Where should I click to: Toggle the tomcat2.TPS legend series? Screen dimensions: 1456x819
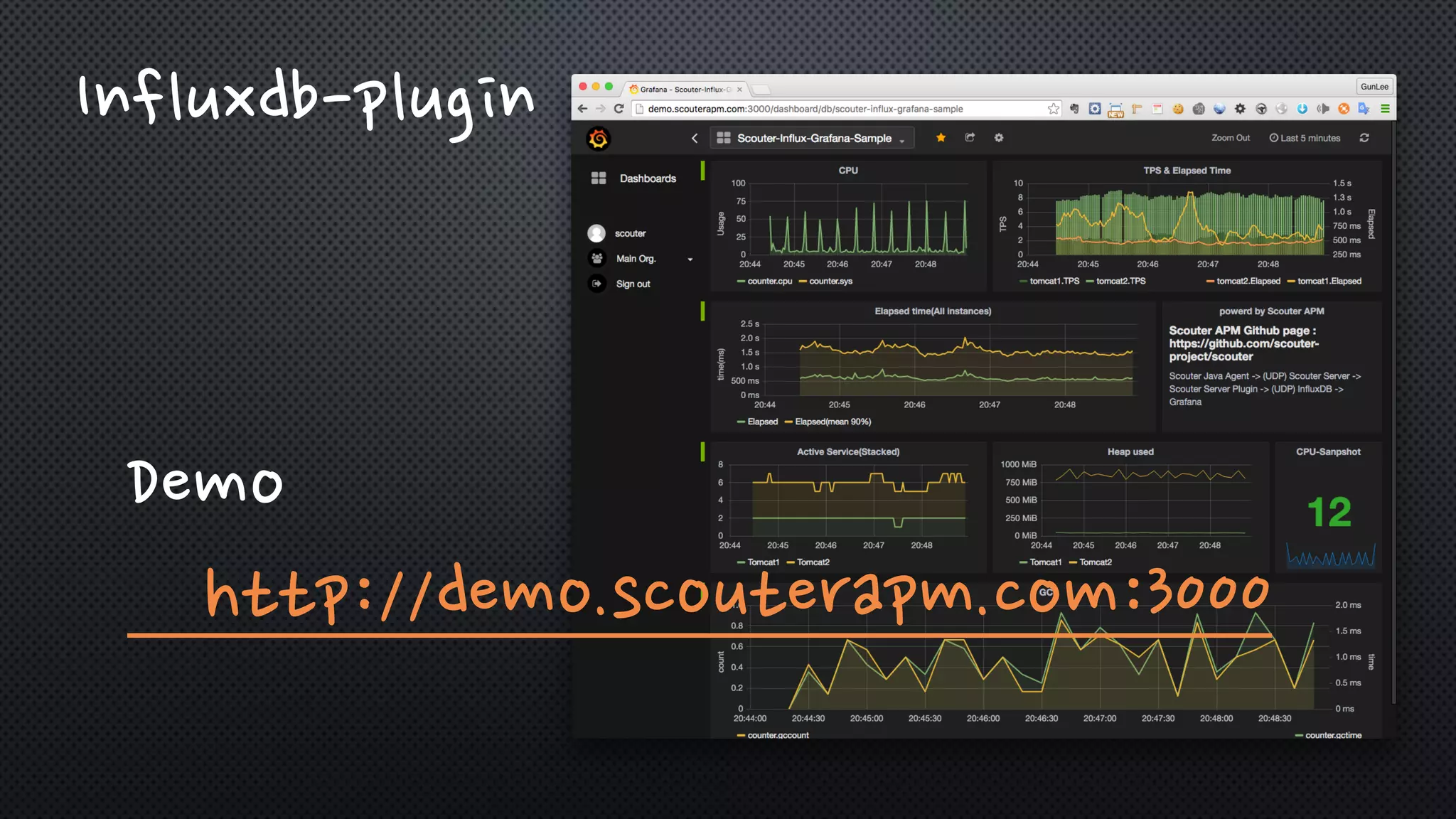pos(1120,282)
